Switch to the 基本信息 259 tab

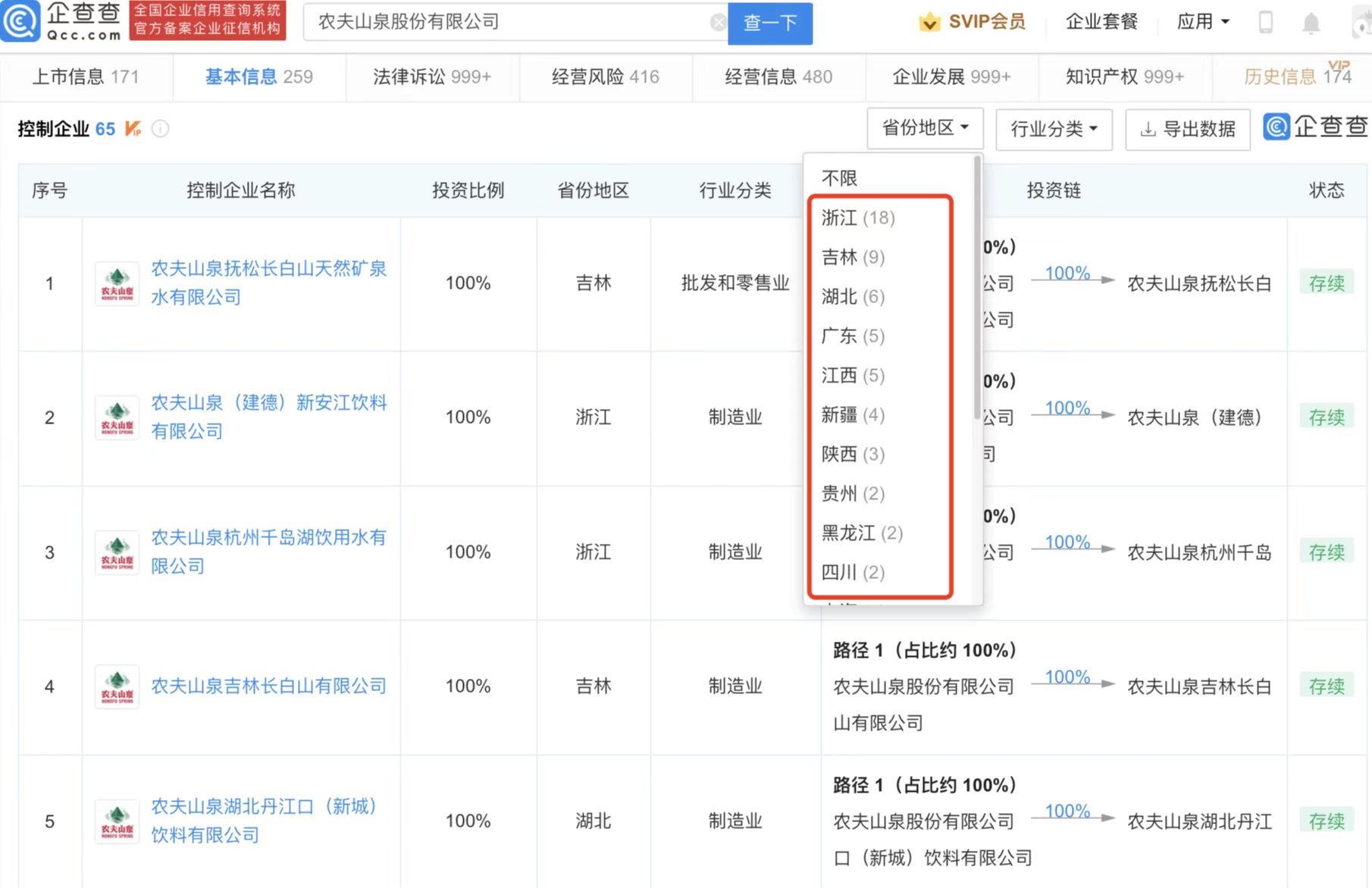click(259, 77)
